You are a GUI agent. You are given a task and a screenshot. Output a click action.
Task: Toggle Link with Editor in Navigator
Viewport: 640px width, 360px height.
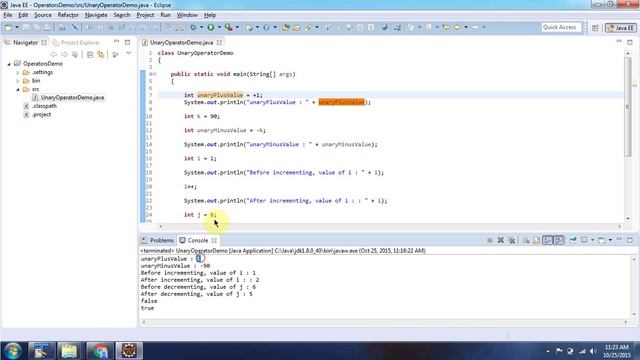coord(100,55)
